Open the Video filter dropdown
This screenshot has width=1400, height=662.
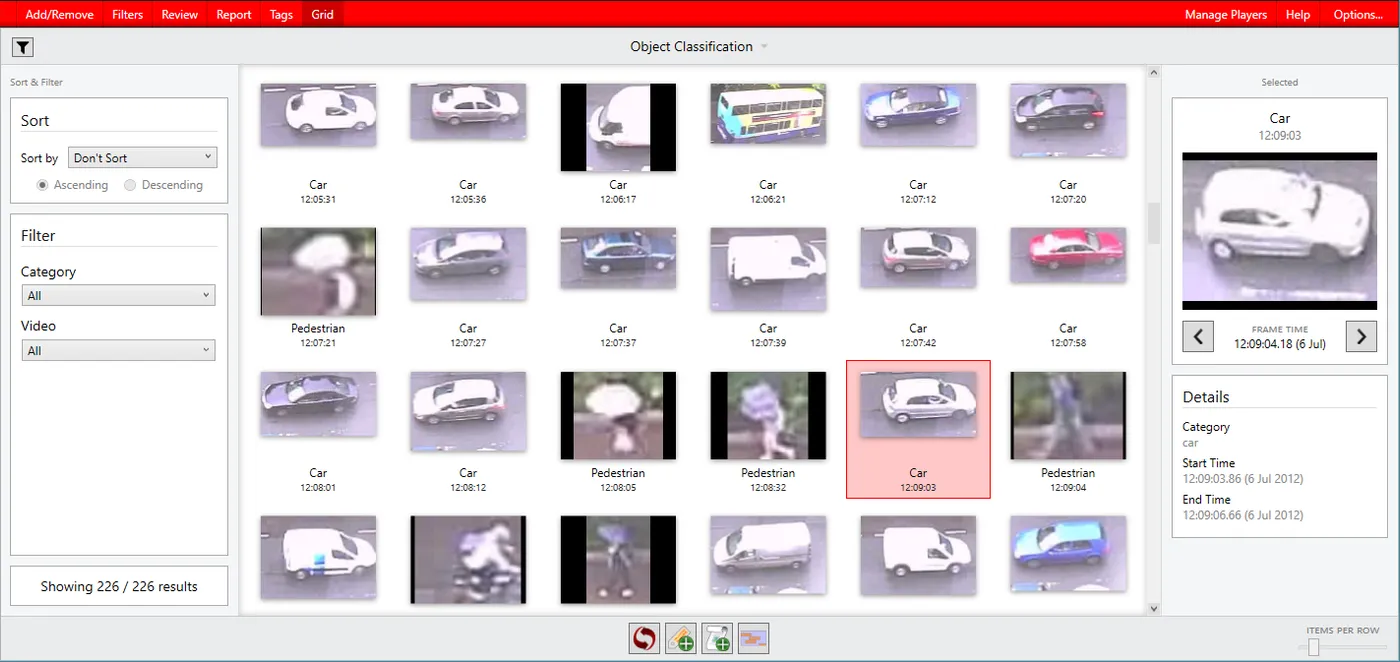118,350
